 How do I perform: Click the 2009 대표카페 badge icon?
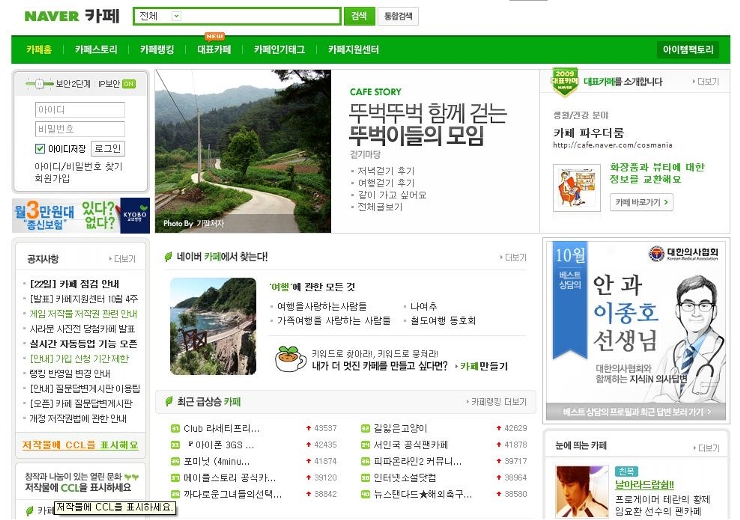pyautogui.click(x=565, y=82)
